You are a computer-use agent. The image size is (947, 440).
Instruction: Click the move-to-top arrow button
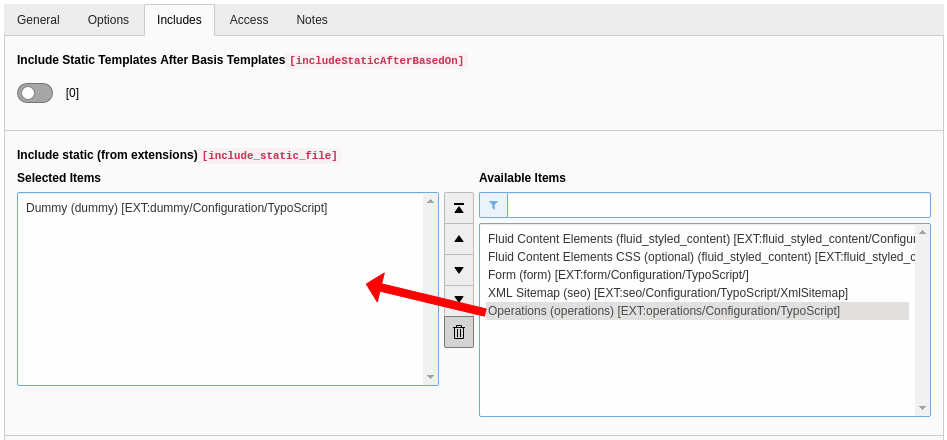coord(459,208)
